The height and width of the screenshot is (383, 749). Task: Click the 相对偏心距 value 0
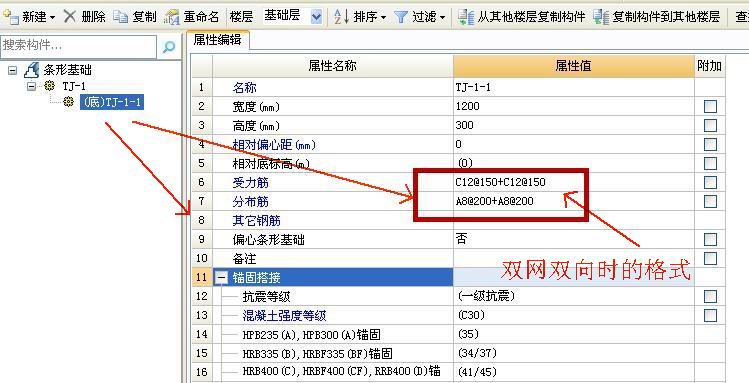(x=573, y=144)
